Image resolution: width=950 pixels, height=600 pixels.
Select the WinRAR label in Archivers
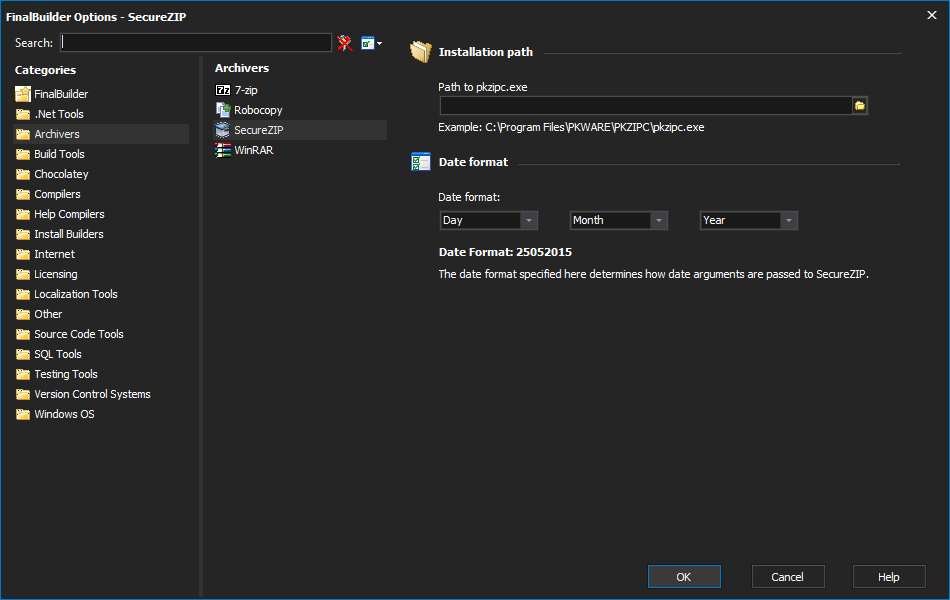254,150
